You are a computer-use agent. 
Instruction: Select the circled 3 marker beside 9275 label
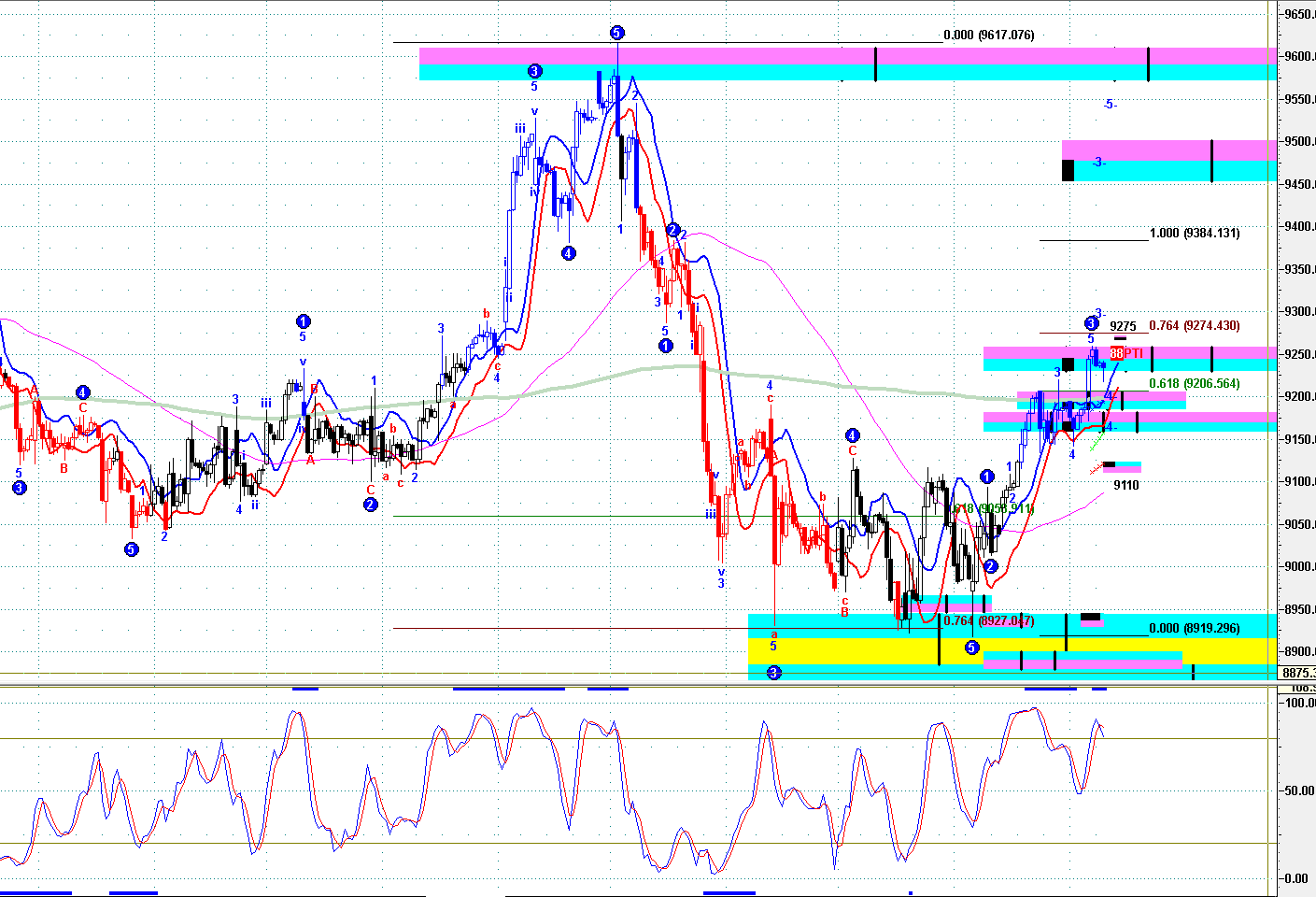tap(1091, 323)
